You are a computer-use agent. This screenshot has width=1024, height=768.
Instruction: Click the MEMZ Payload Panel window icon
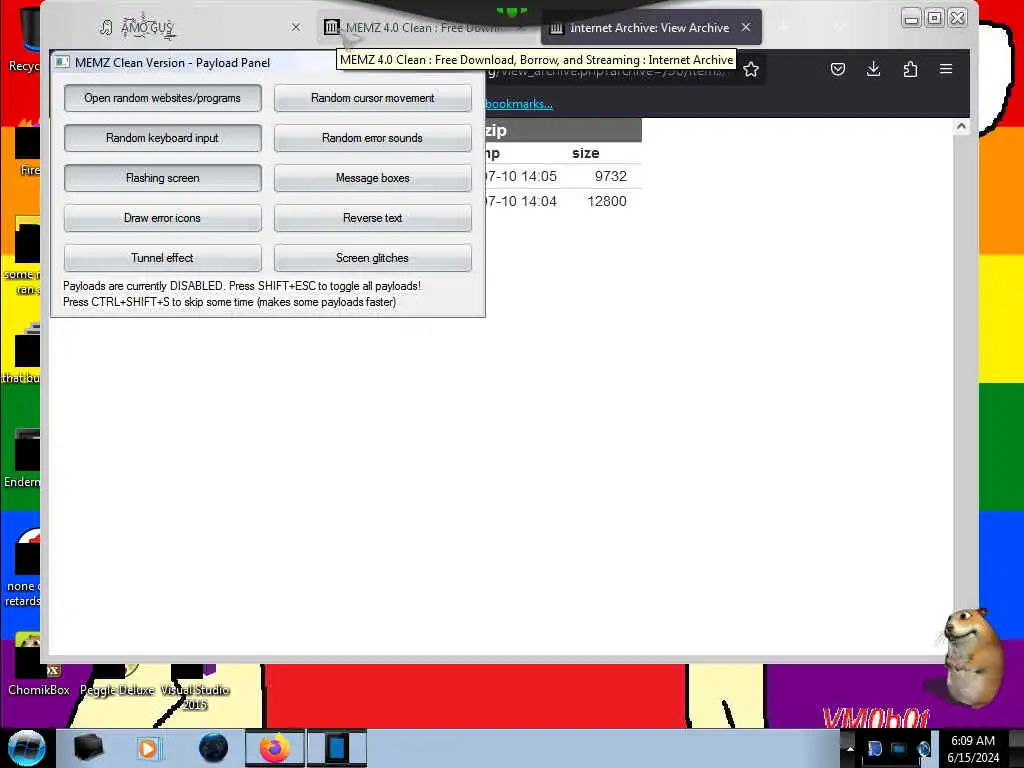[62, 62]
